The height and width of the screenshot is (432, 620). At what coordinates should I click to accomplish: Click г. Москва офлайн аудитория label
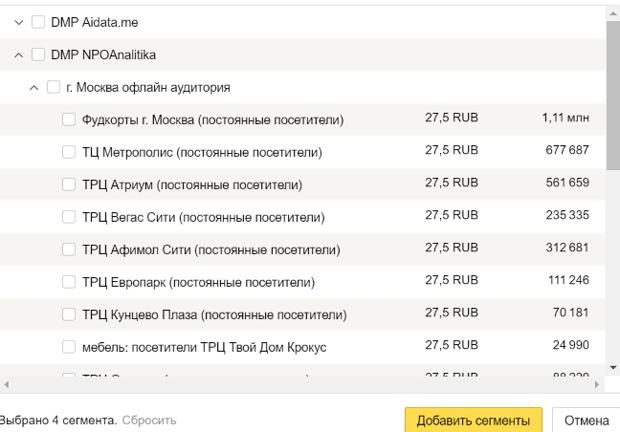(x=148, y=87)
